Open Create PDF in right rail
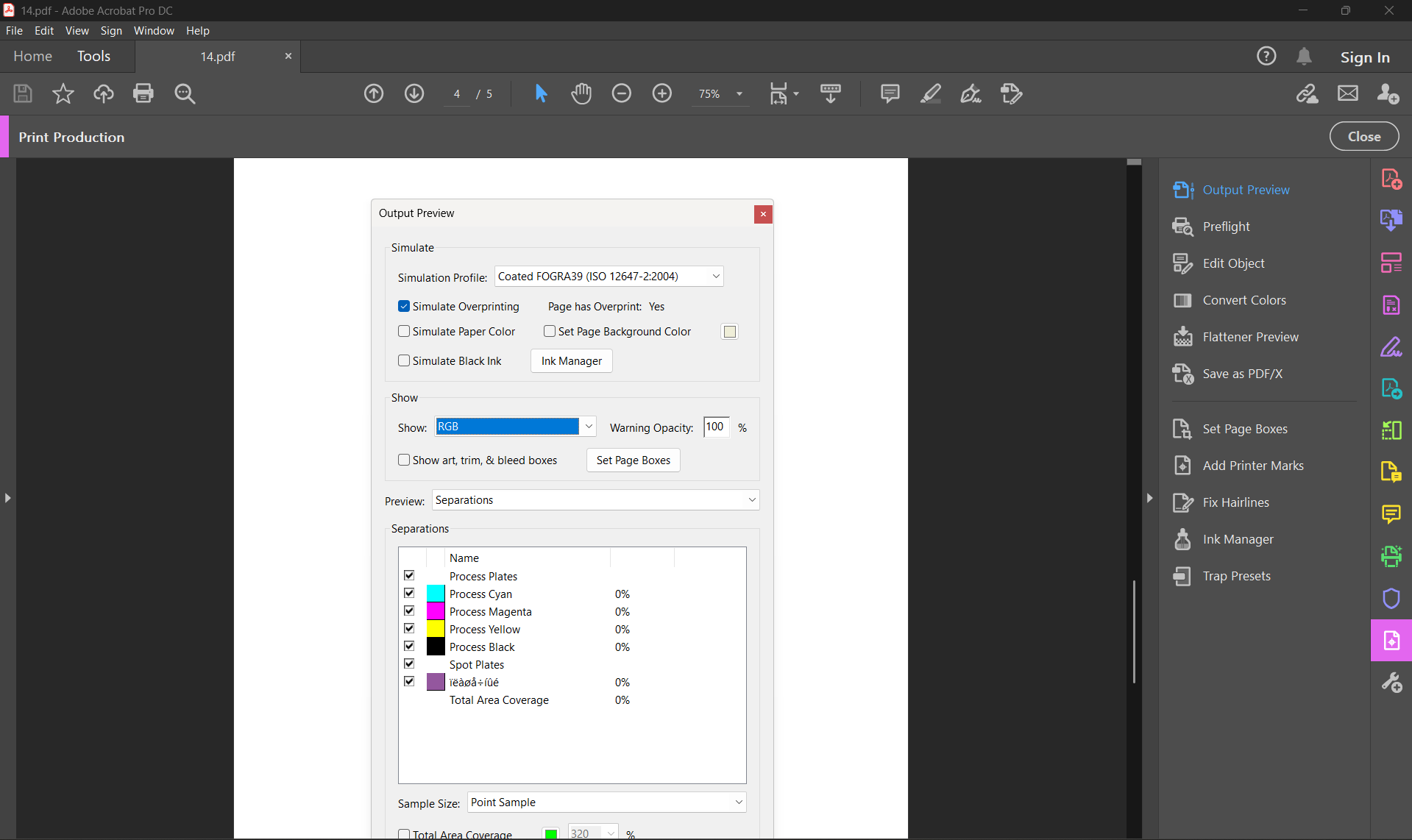This screenshot has height=840, width=1412. pyautogui.click(x=1391, y=179)
